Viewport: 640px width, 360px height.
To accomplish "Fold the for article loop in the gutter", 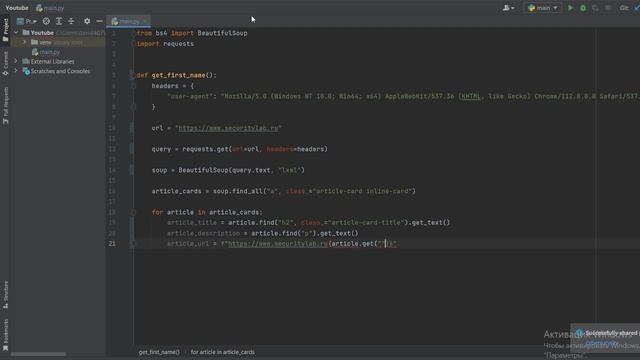I will pos(133,212).
